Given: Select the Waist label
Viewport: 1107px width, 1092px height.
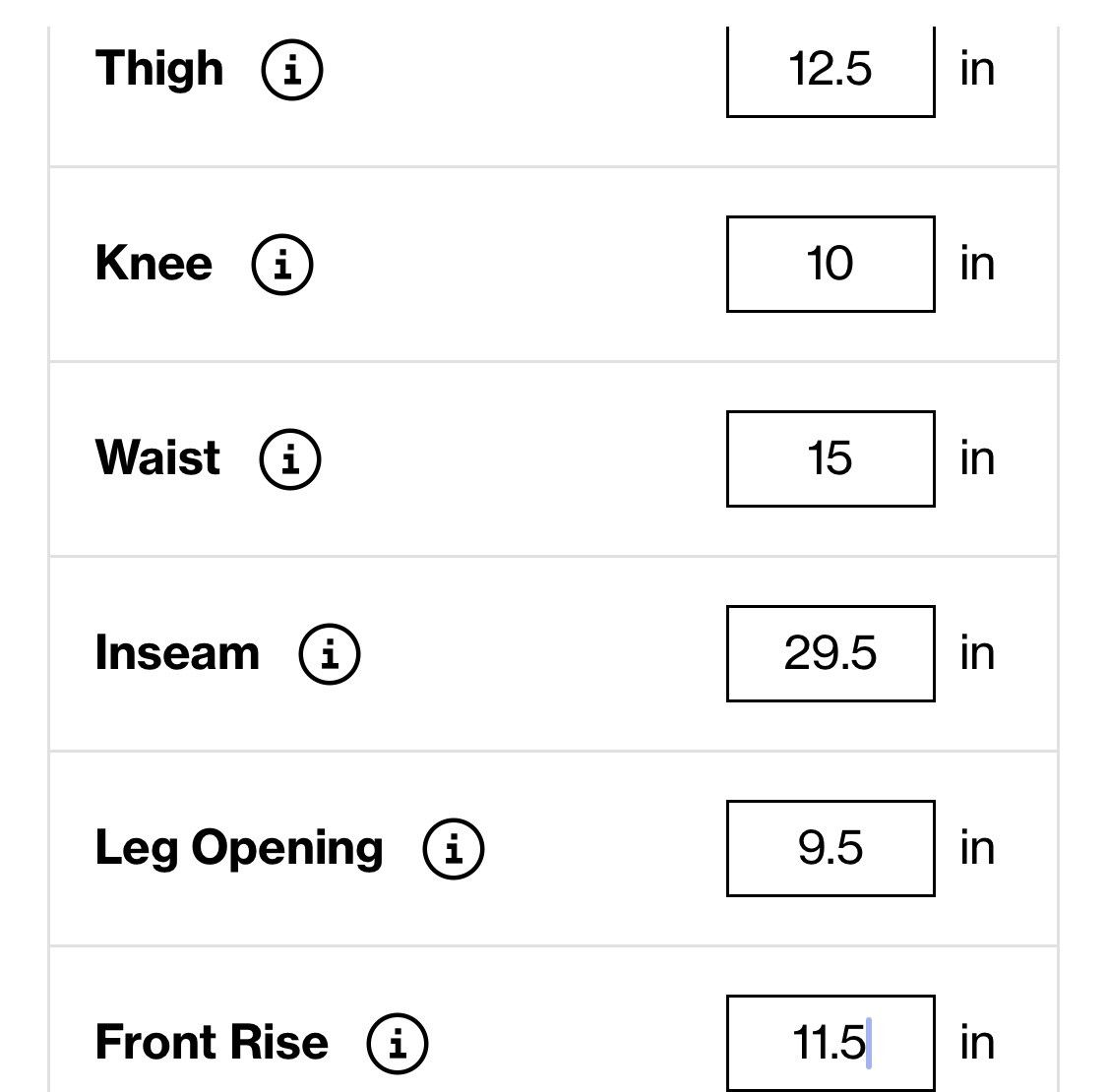Looking at the screenshot, I should [158, 457].
